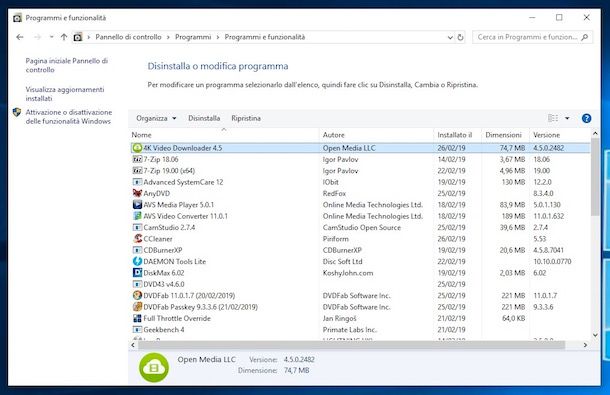Click the Primate Labs Inc. author cell
The height and width of the screenshot is (395, 610).
pos(350,330)
